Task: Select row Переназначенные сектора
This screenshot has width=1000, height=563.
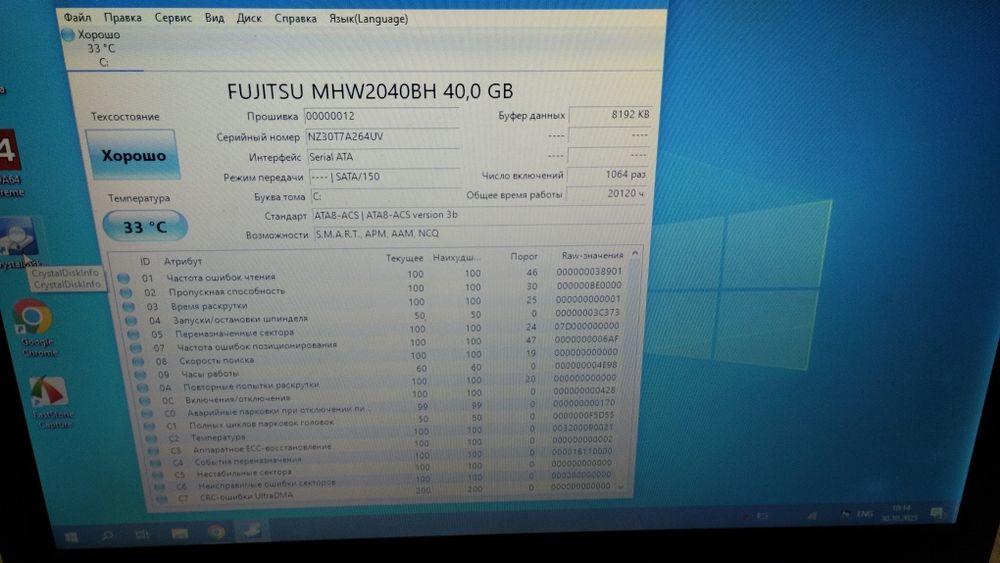Action: click(x=376, y=330)
